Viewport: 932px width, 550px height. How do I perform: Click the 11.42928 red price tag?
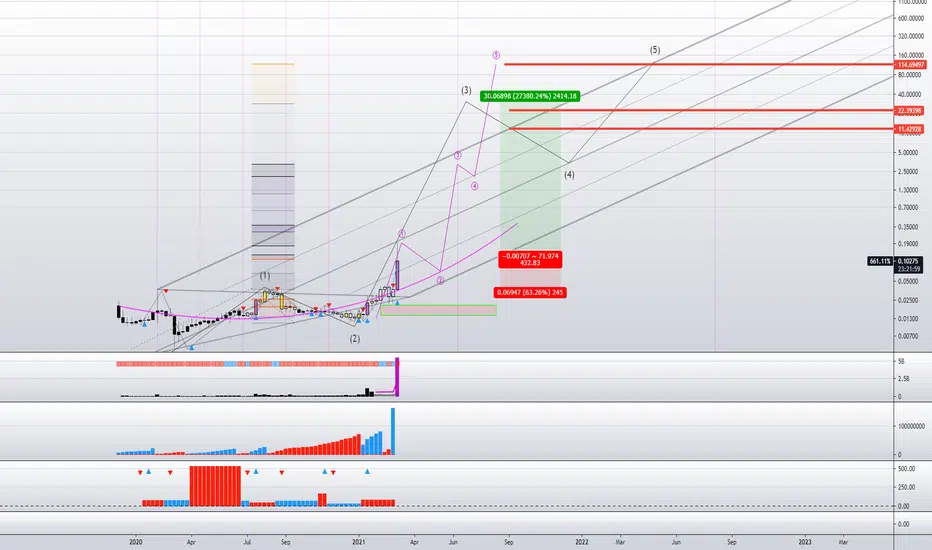point(910,129)
